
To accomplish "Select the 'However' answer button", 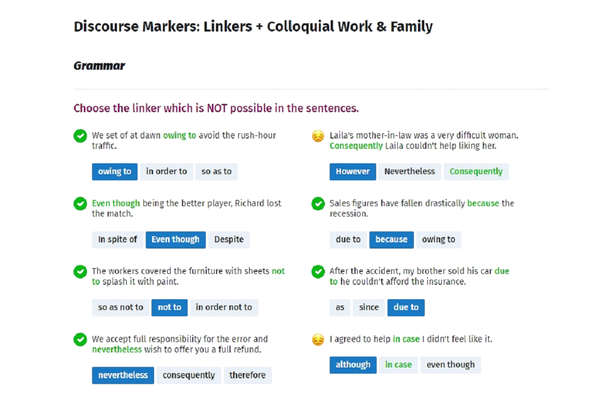I will pos(352,171).
